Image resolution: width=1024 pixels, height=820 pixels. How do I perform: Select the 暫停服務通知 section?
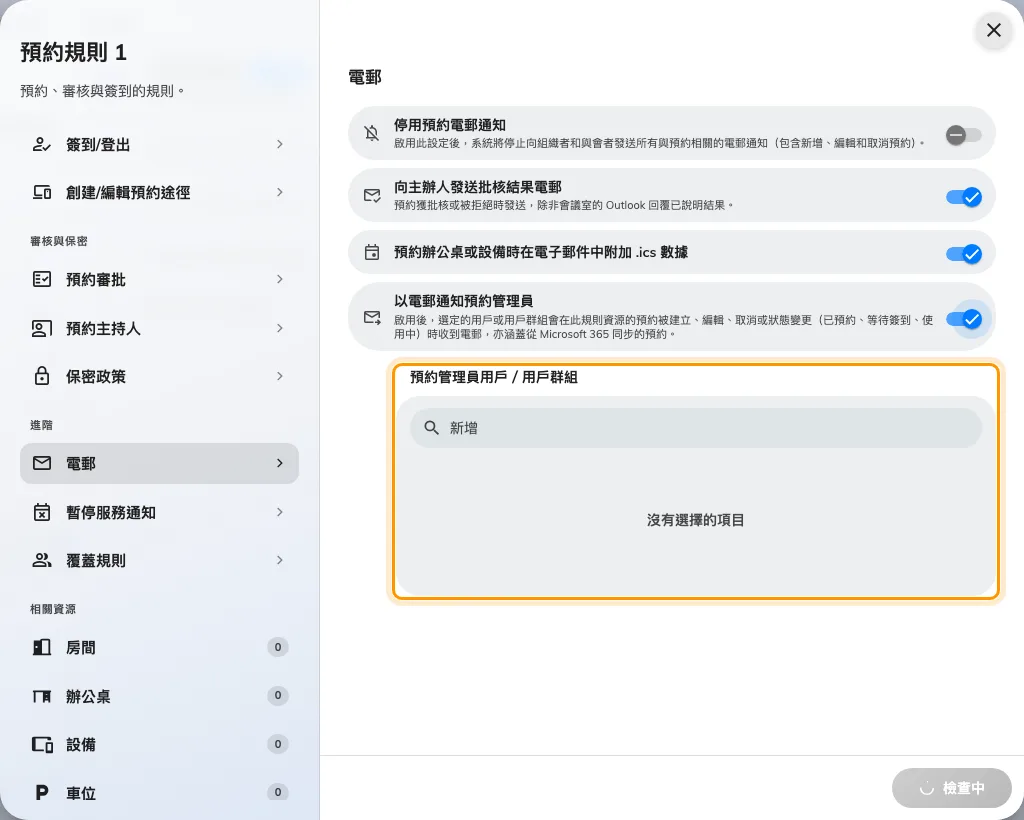[159, 512]
